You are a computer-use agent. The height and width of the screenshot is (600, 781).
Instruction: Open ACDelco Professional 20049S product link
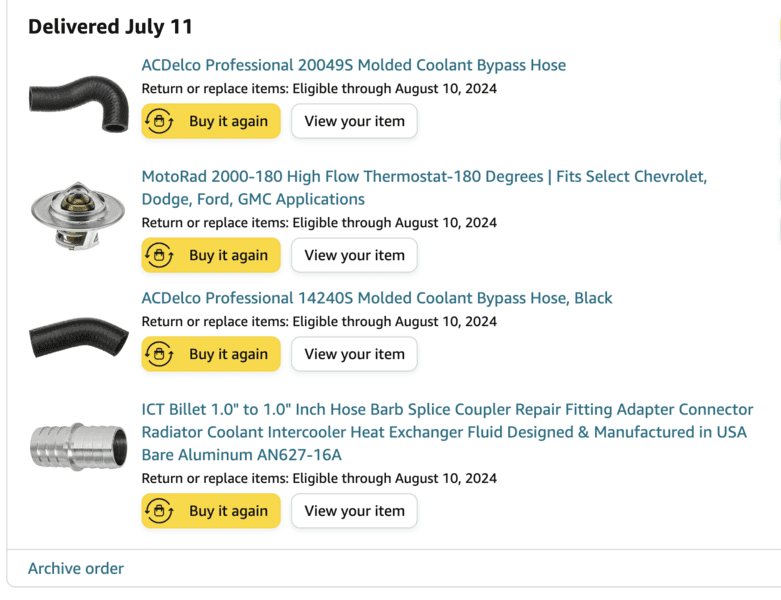click(353, 65)
